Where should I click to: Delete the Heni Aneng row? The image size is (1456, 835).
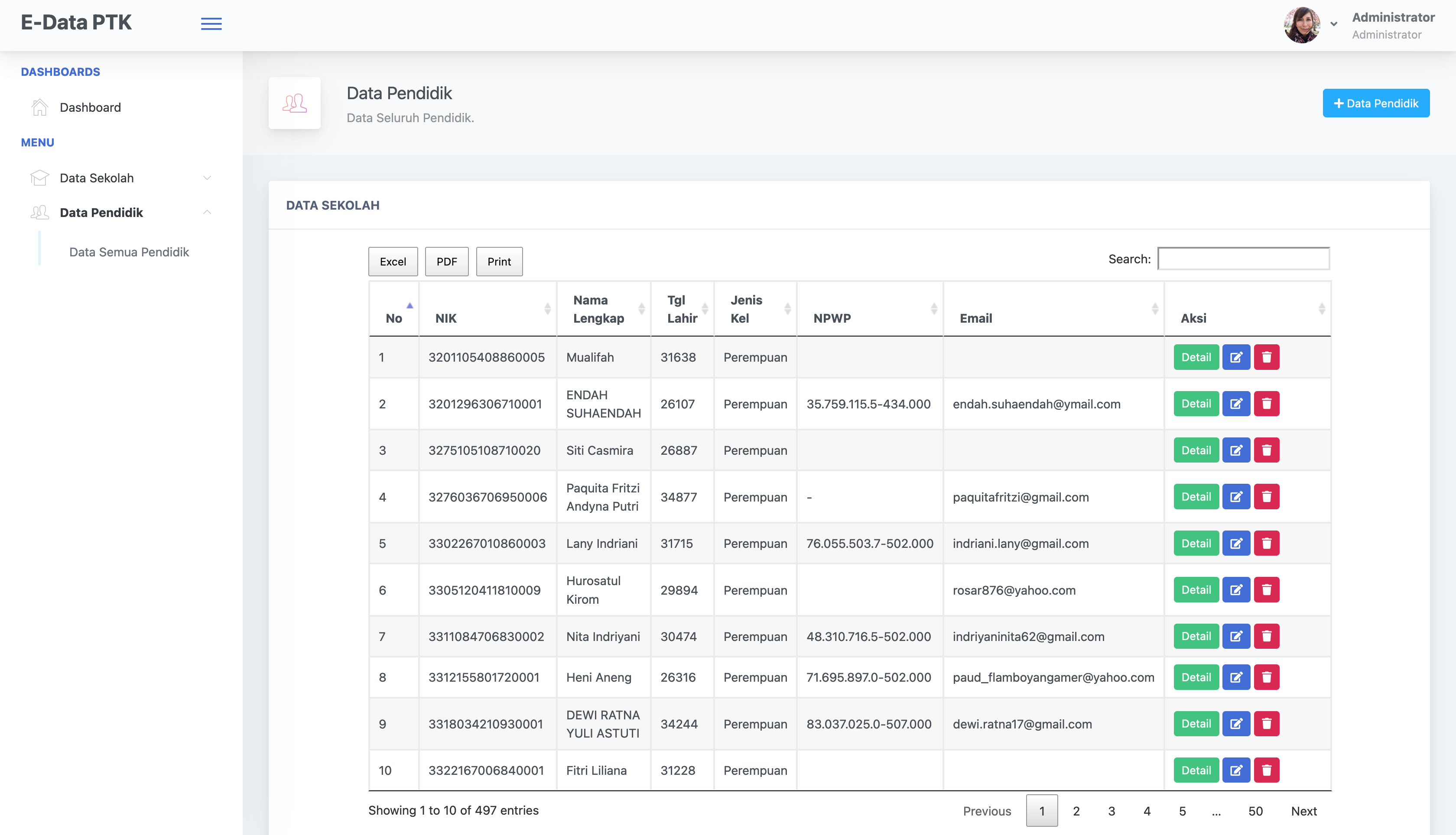tap(1267, 677)
